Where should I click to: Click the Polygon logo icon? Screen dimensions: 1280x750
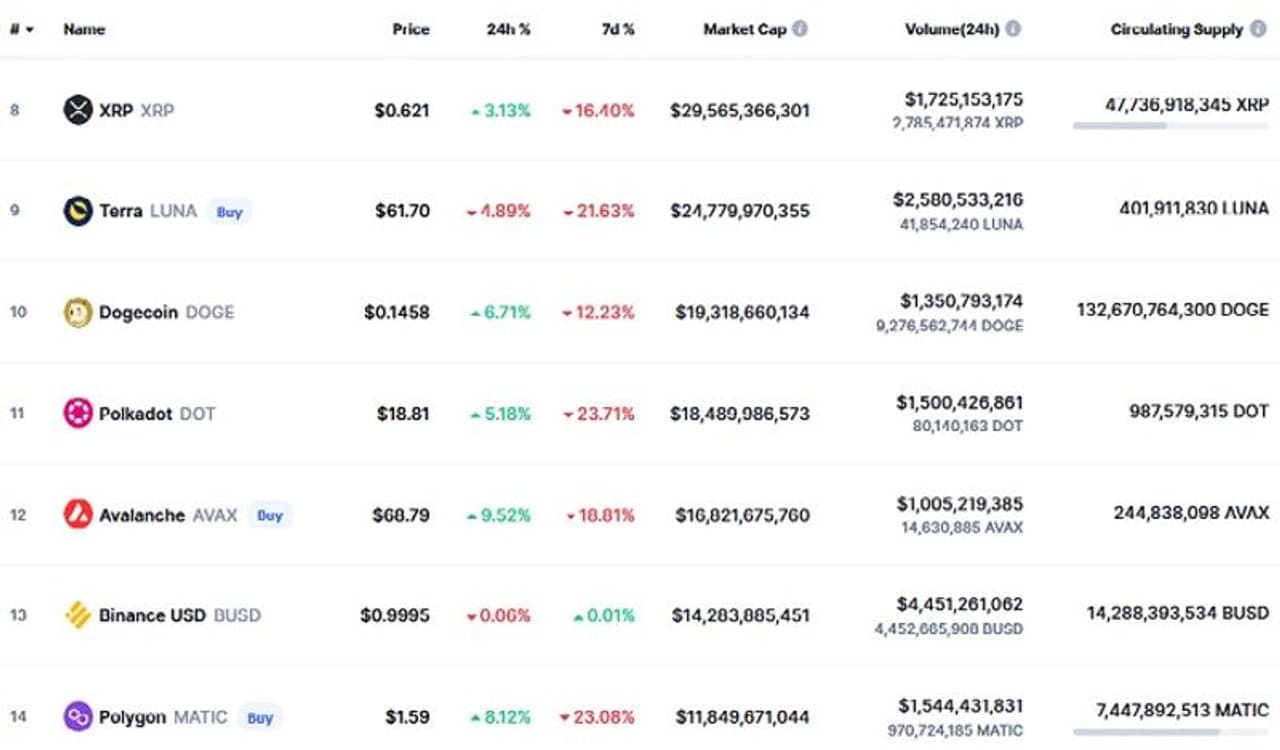[78, 716]
